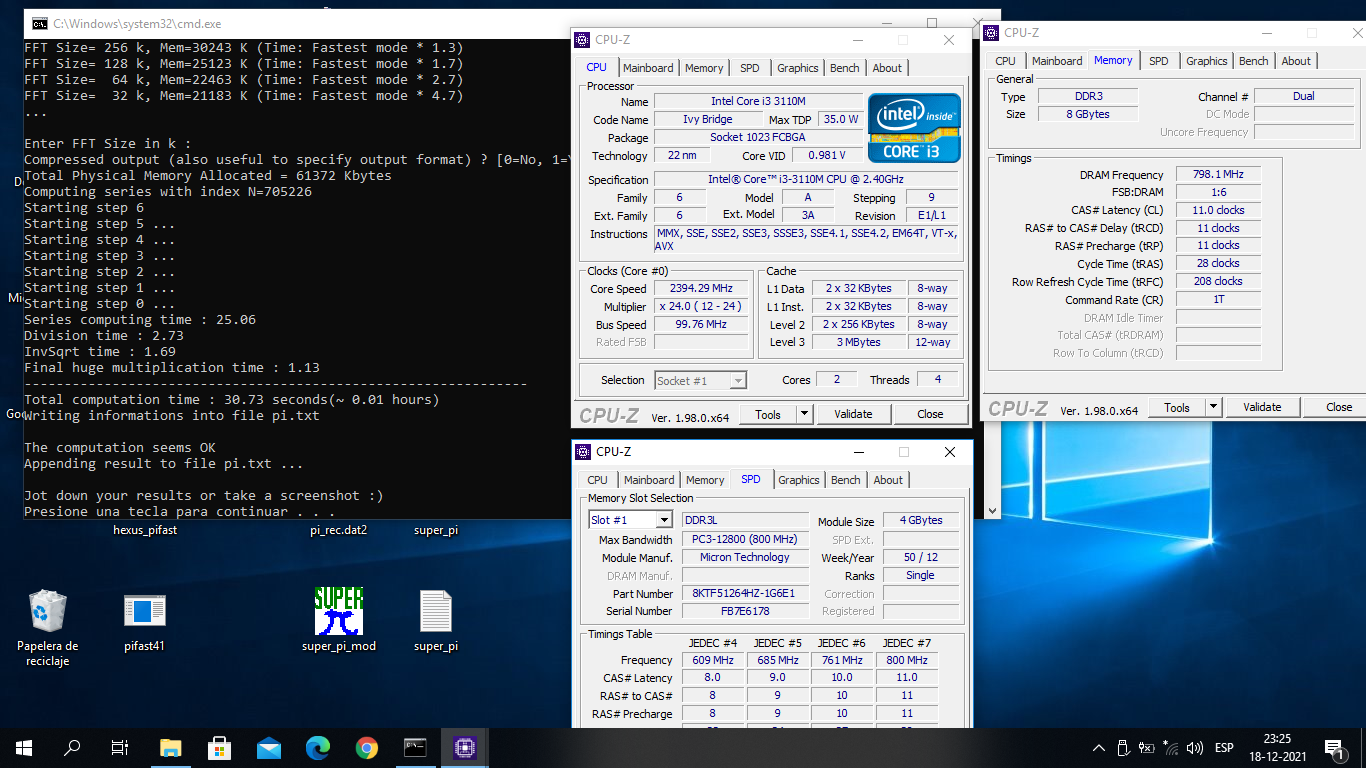The width and height of the screenshot is (1366, 768).
Task: Open Bench tab in Memory Slot Selection window
Action: [846, 480]
